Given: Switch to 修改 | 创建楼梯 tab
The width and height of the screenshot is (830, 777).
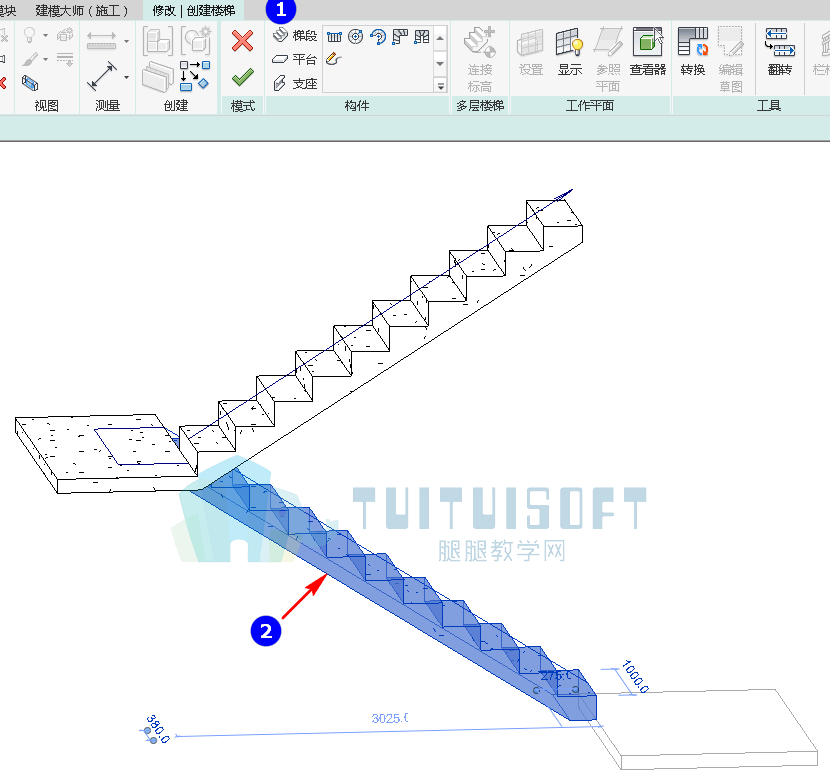Looking at the screenshot, I should click(x=193, y=10).
